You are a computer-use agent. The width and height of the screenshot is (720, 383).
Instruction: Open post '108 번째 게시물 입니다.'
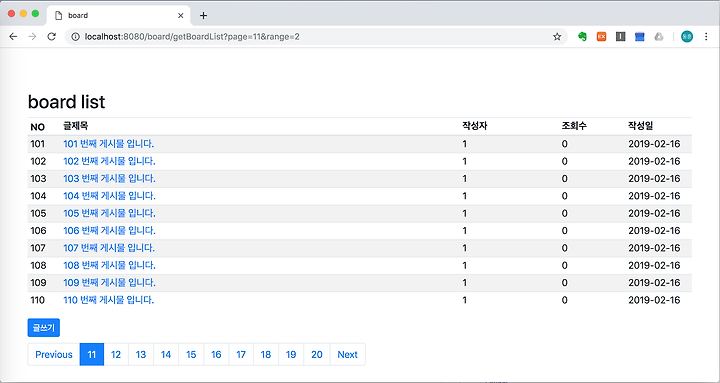click(109, 265)
